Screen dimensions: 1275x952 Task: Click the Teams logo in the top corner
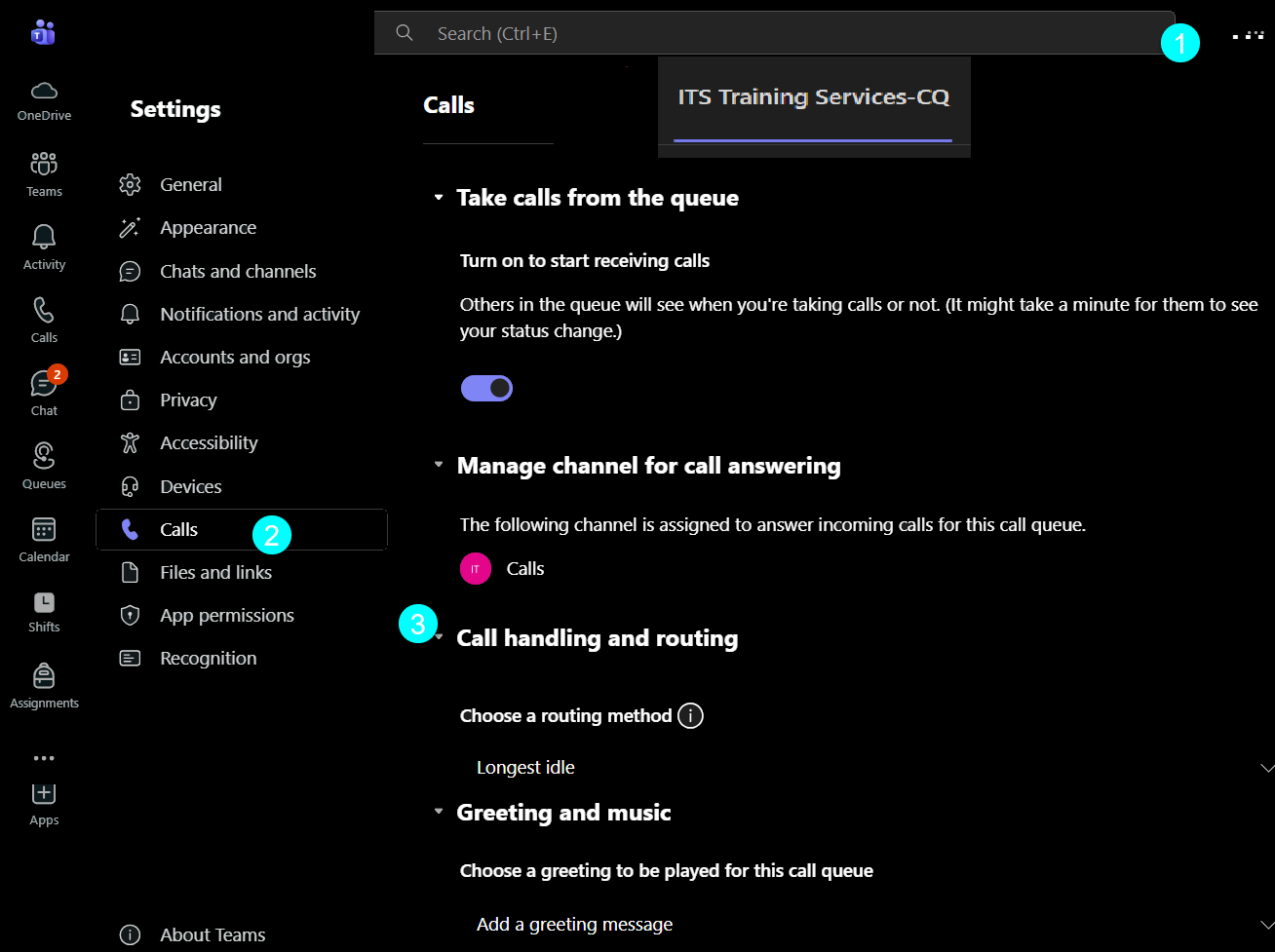pos(43,32)
